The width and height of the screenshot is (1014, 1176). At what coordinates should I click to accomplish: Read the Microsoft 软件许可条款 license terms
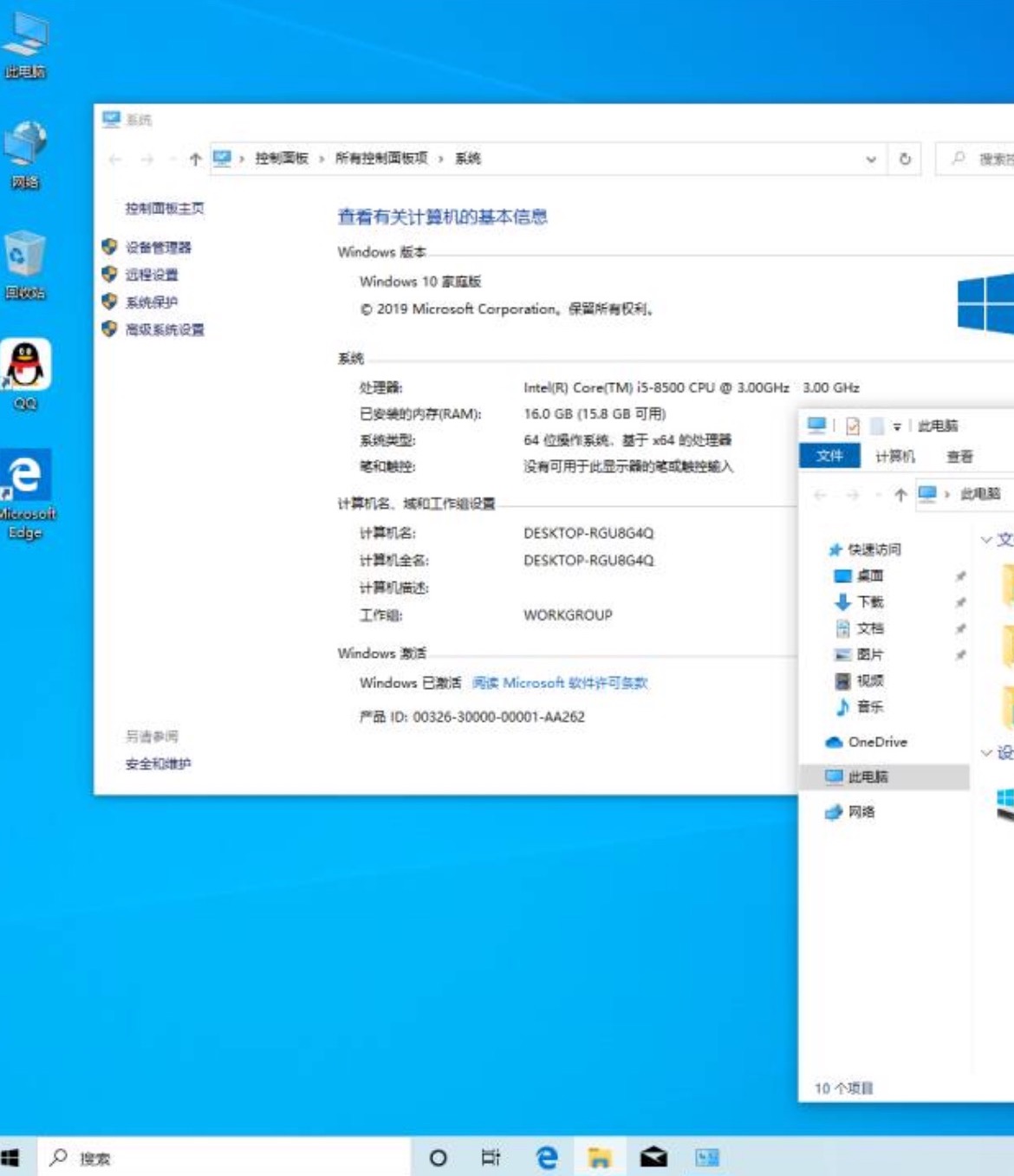pos(560,684)
